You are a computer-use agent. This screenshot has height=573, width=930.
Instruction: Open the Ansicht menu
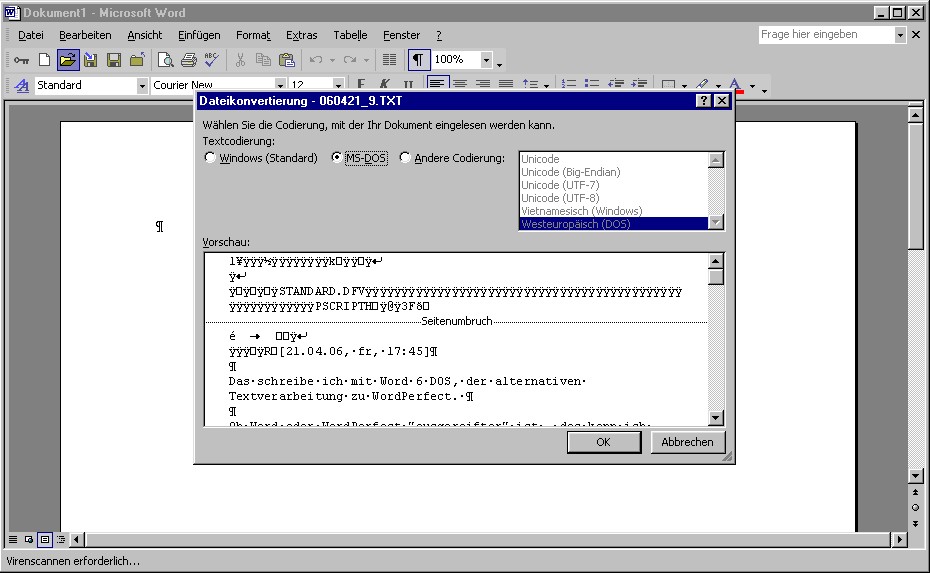pyautogui.click(x=145, y=36)
